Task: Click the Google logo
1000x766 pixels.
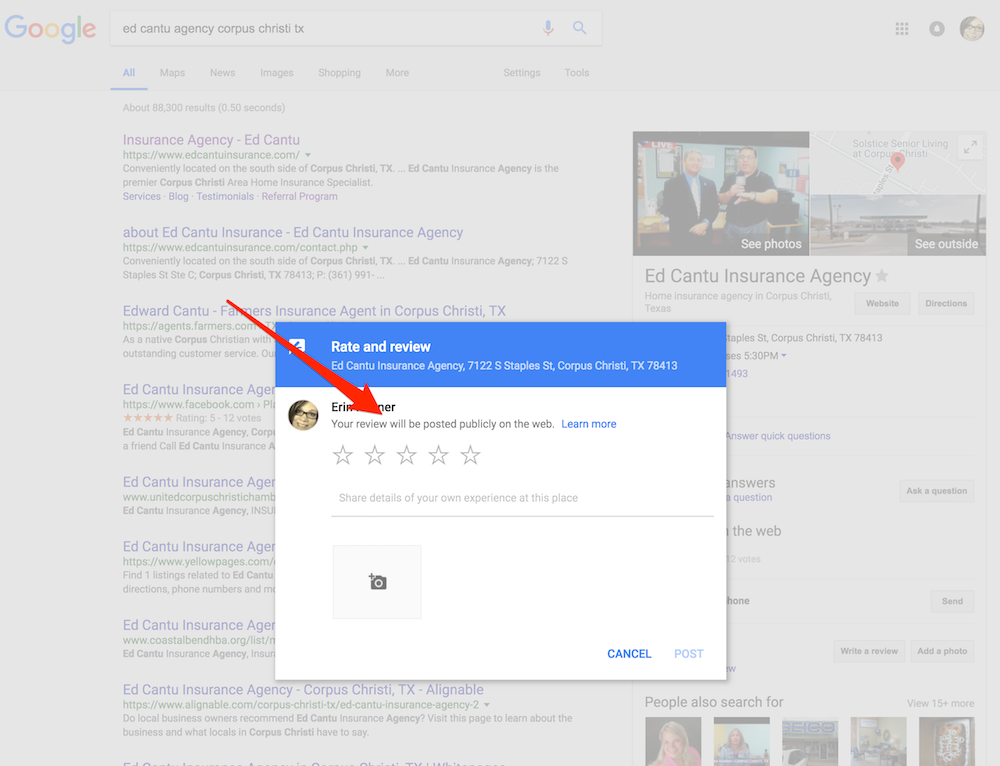Action: click(x=50, y=29)
